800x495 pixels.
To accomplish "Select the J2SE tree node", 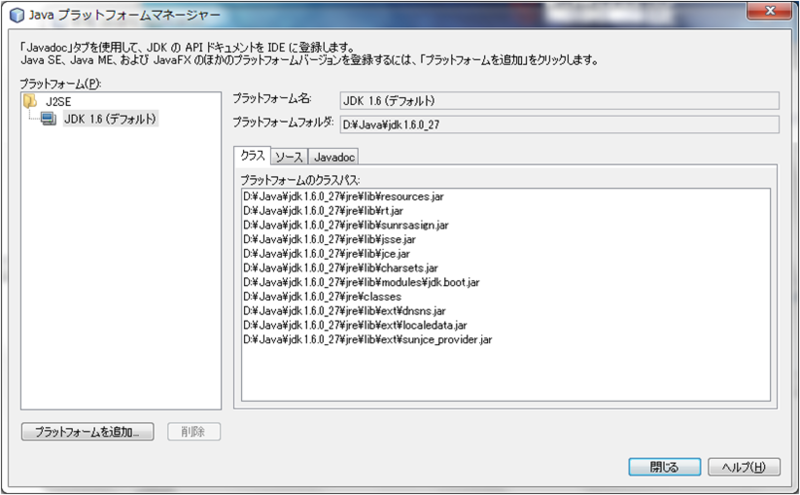I will pyautogui.click(x=58, y=102).
